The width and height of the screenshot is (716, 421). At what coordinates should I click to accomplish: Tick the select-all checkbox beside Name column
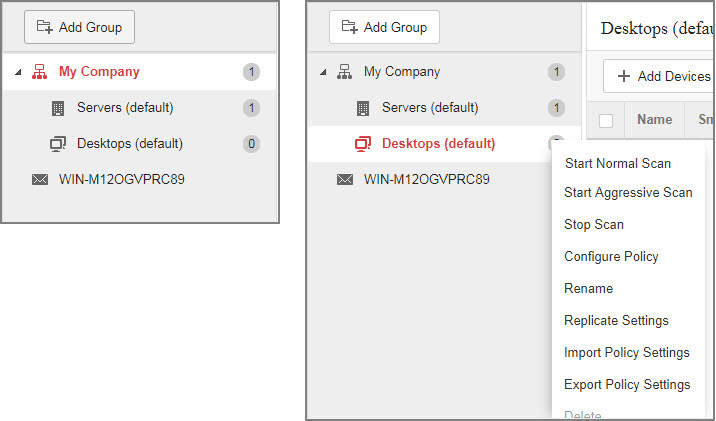click(x=606, y=120)
